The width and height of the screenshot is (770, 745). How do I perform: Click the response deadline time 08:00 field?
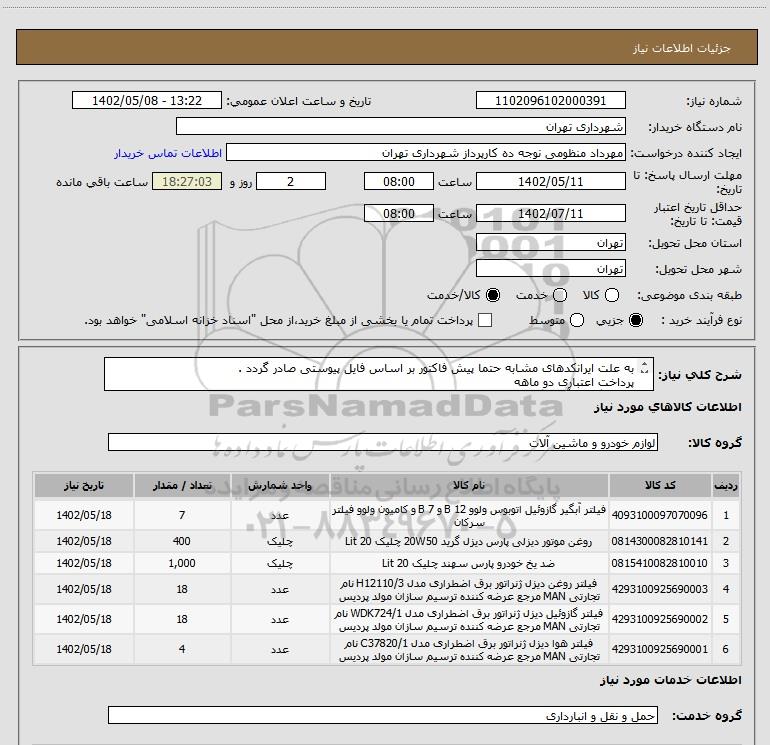click(399, 181)
